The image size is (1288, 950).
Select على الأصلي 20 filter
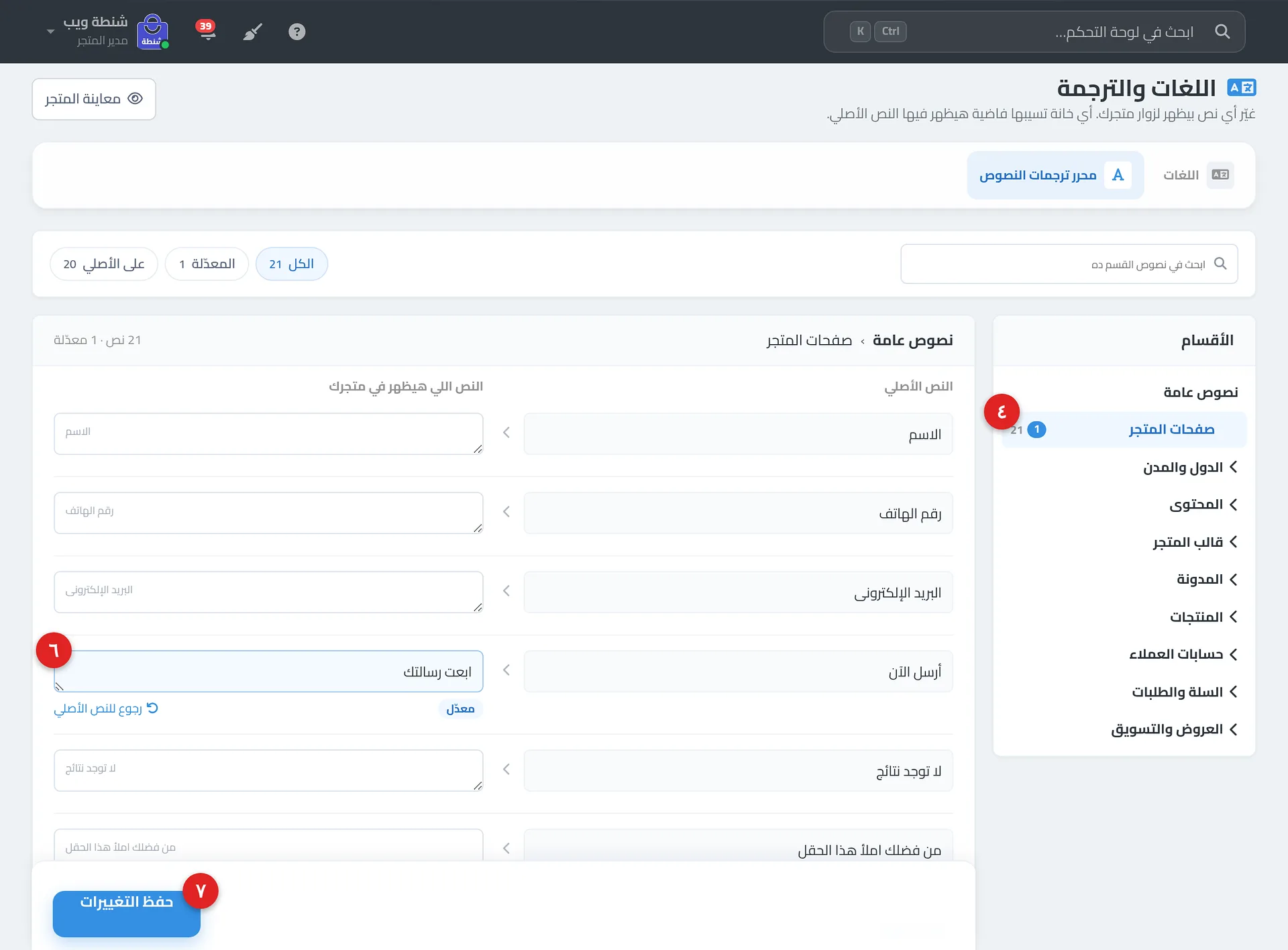click(104, 264)
